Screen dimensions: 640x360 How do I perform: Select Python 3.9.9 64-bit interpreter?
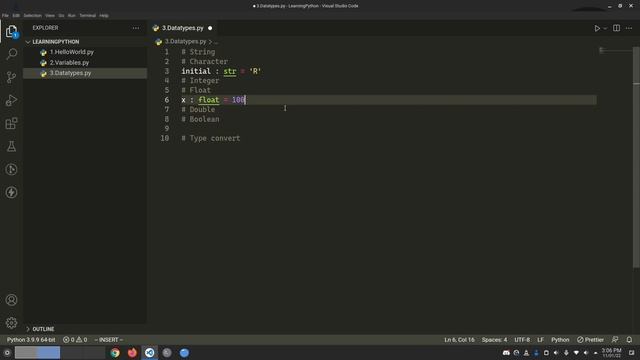[x=31, y=340]
